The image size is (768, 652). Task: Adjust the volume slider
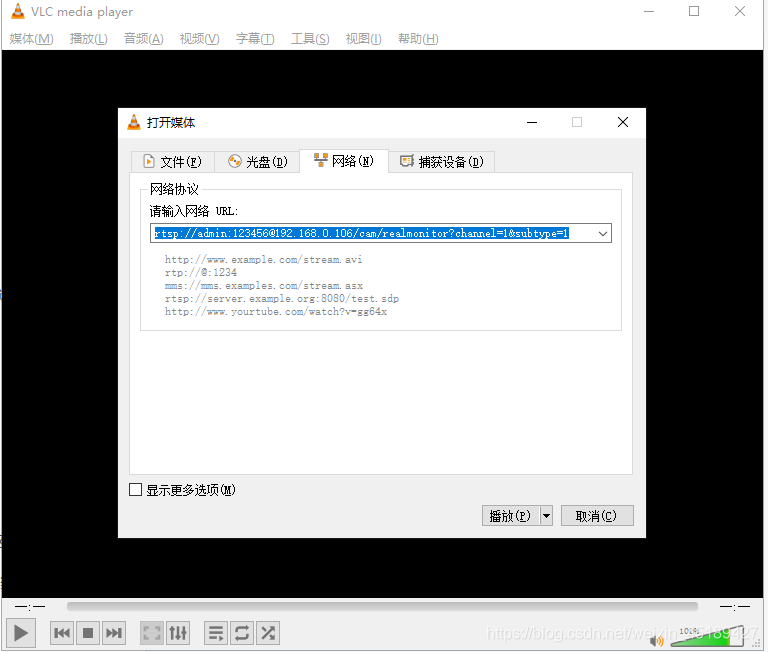[708, 636]
